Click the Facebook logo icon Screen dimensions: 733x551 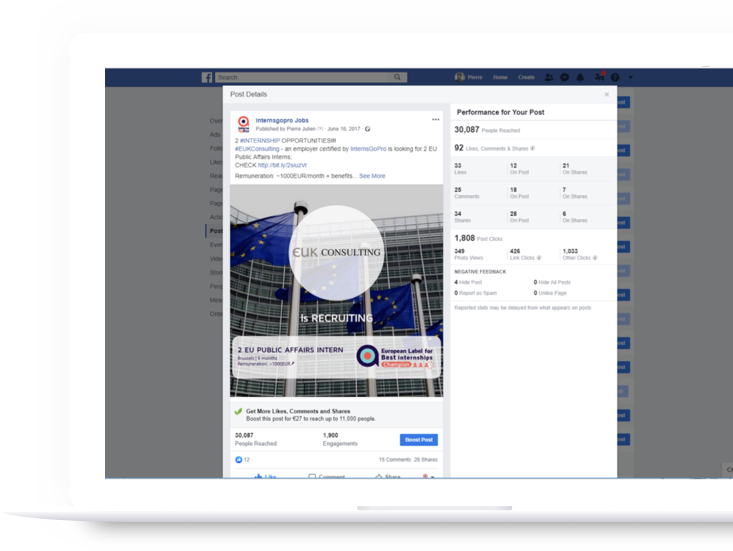point(206,77)
